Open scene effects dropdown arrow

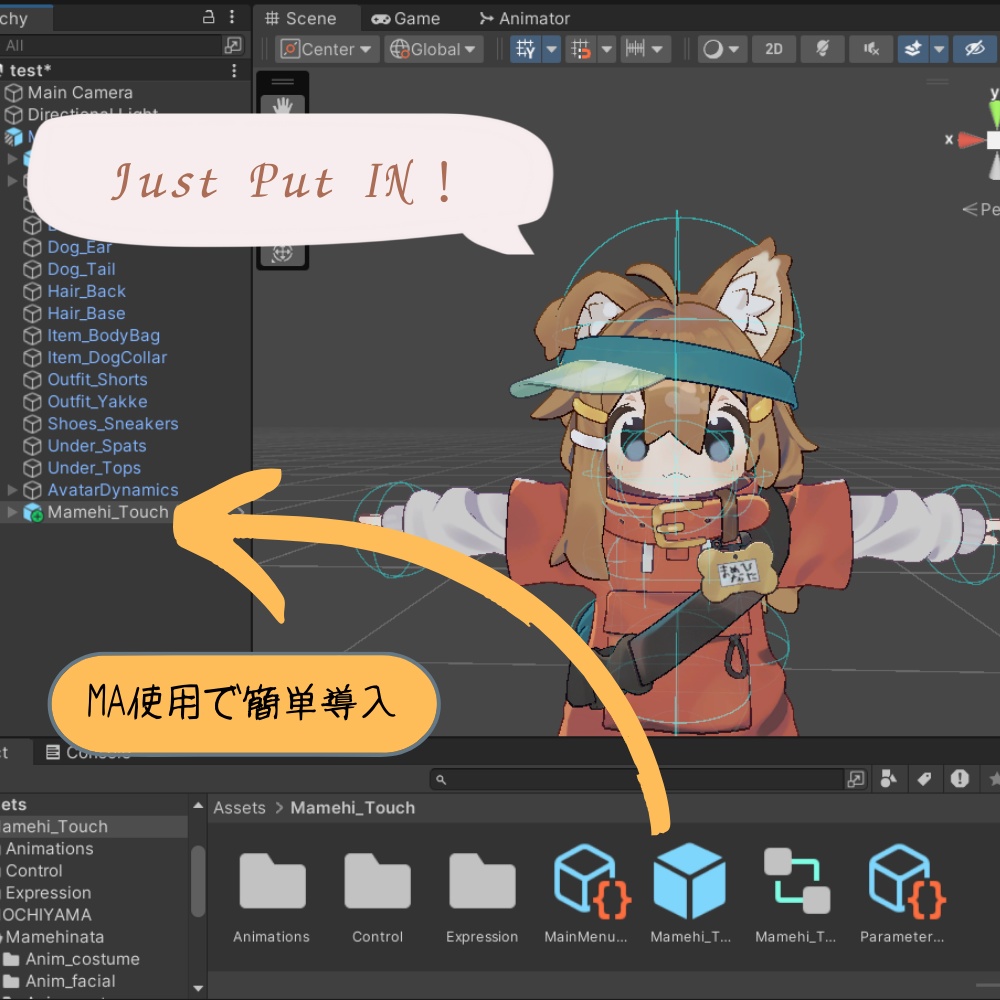(x=939, y=49)
